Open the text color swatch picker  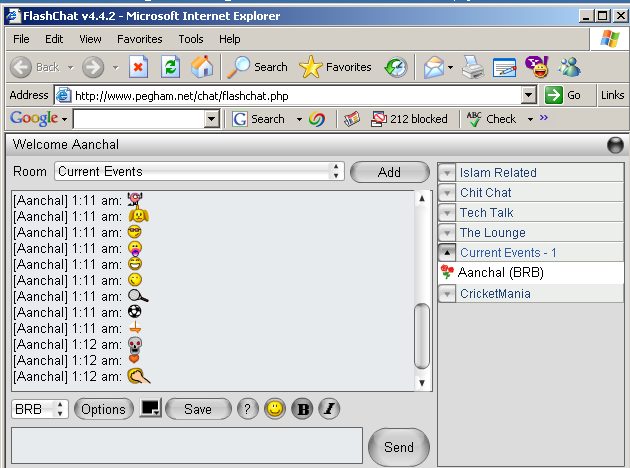click(x=150, y=408)
